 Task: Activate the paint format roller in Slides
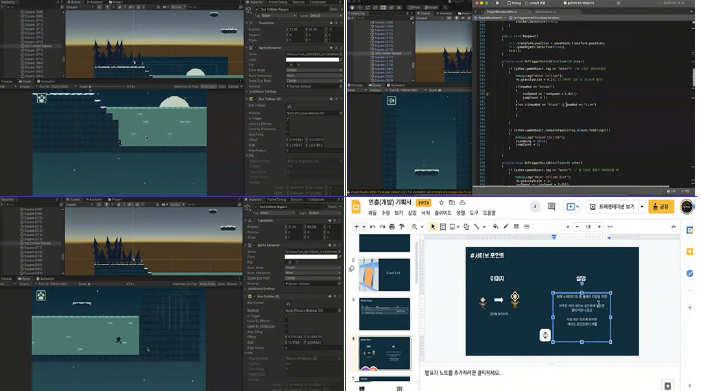[402, 227]
